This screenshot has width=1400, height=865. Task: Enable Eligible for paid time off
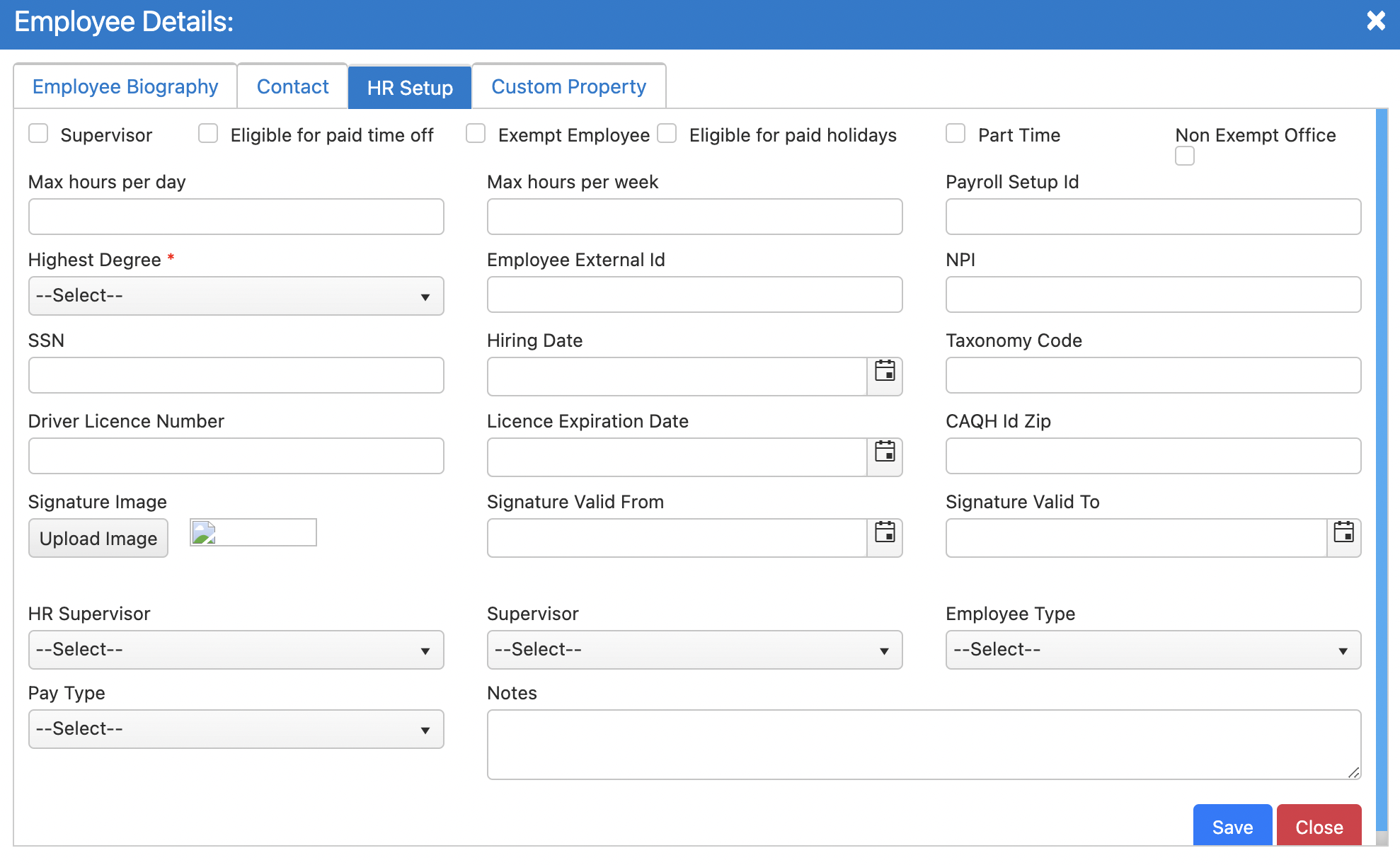(x=208, y=134)
